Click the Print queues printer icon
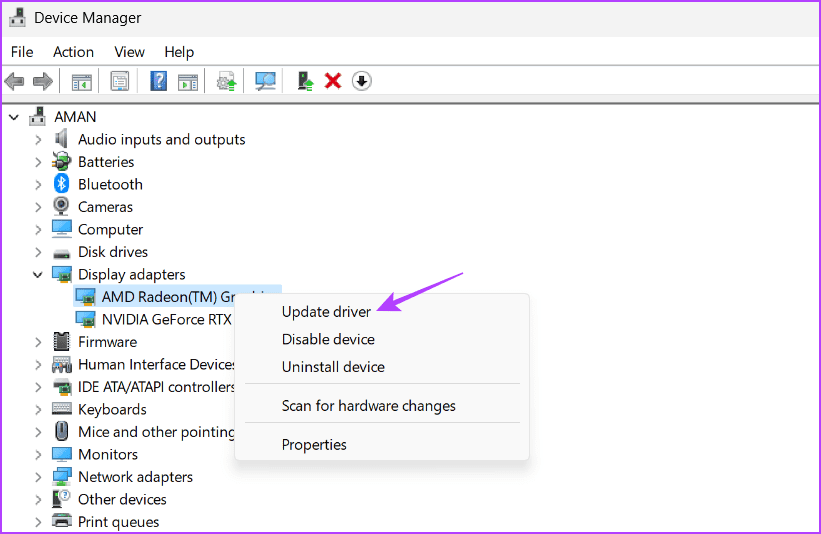Image resolution: width=821 pixels, height=534 pixels. (x=62, y=521)
